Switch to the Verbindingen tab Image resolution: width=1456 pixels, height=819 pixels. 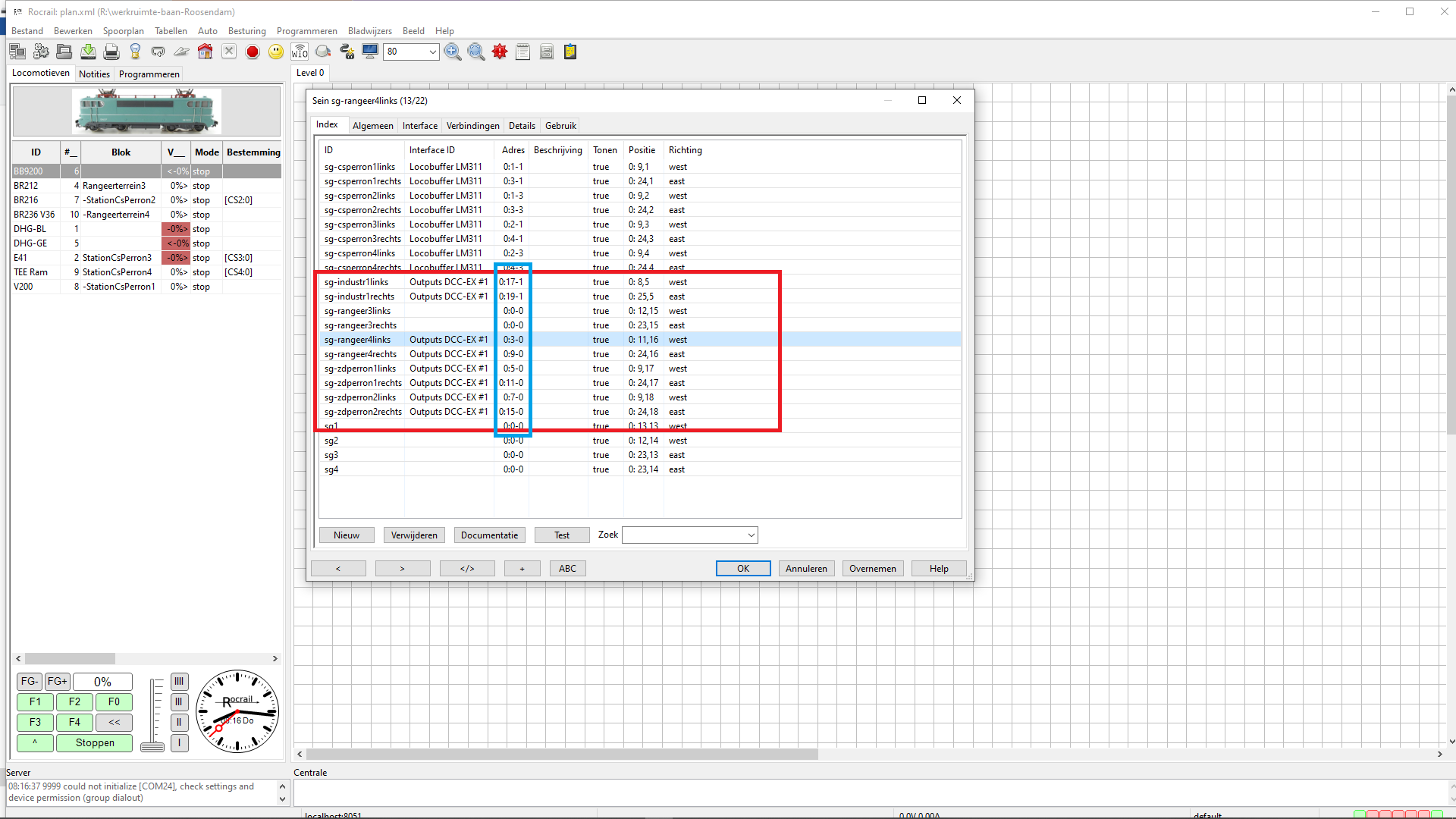point(472,126)
